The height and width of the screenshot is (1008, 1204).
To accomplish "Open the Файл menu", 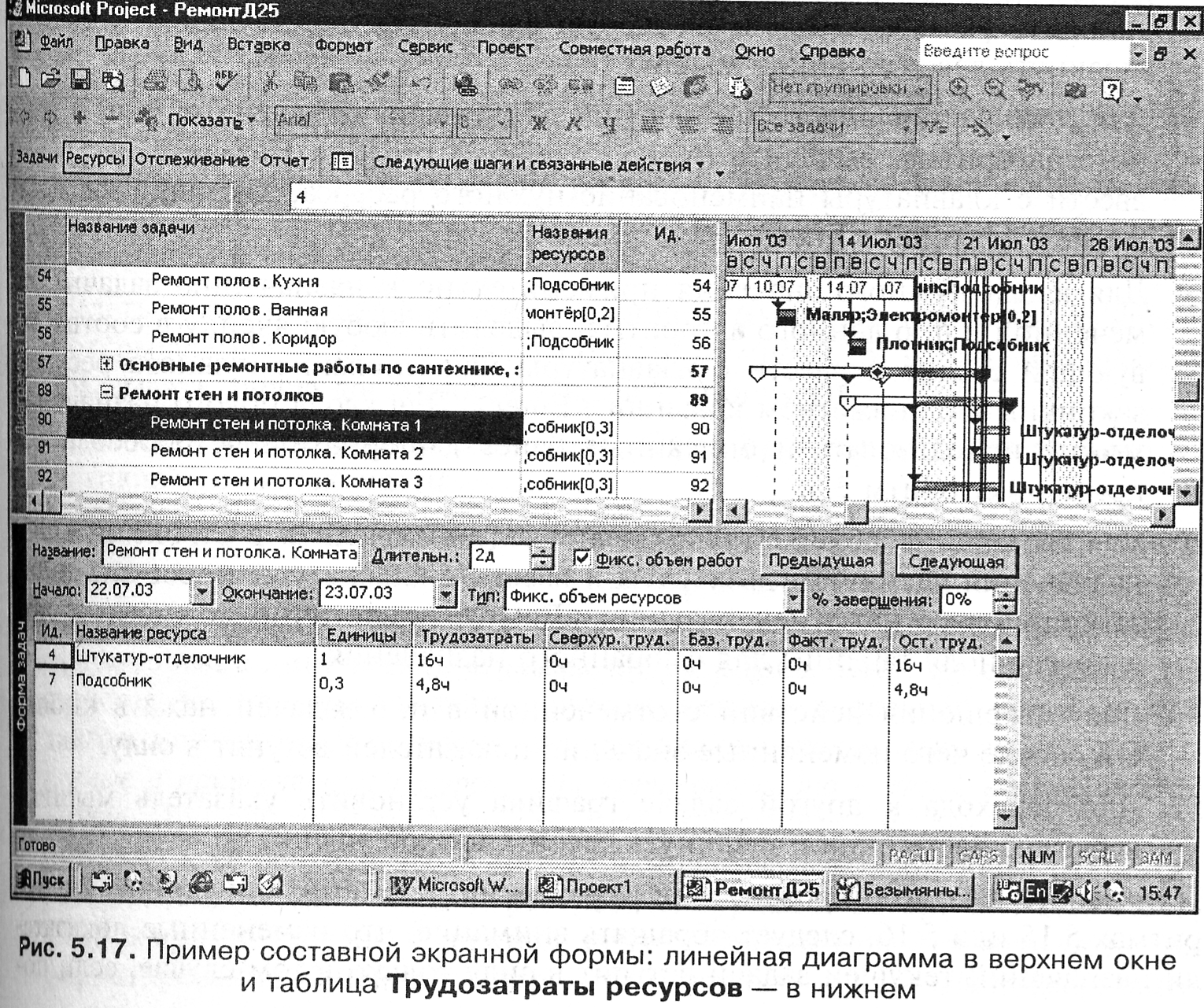I will [x=56, y=42].
